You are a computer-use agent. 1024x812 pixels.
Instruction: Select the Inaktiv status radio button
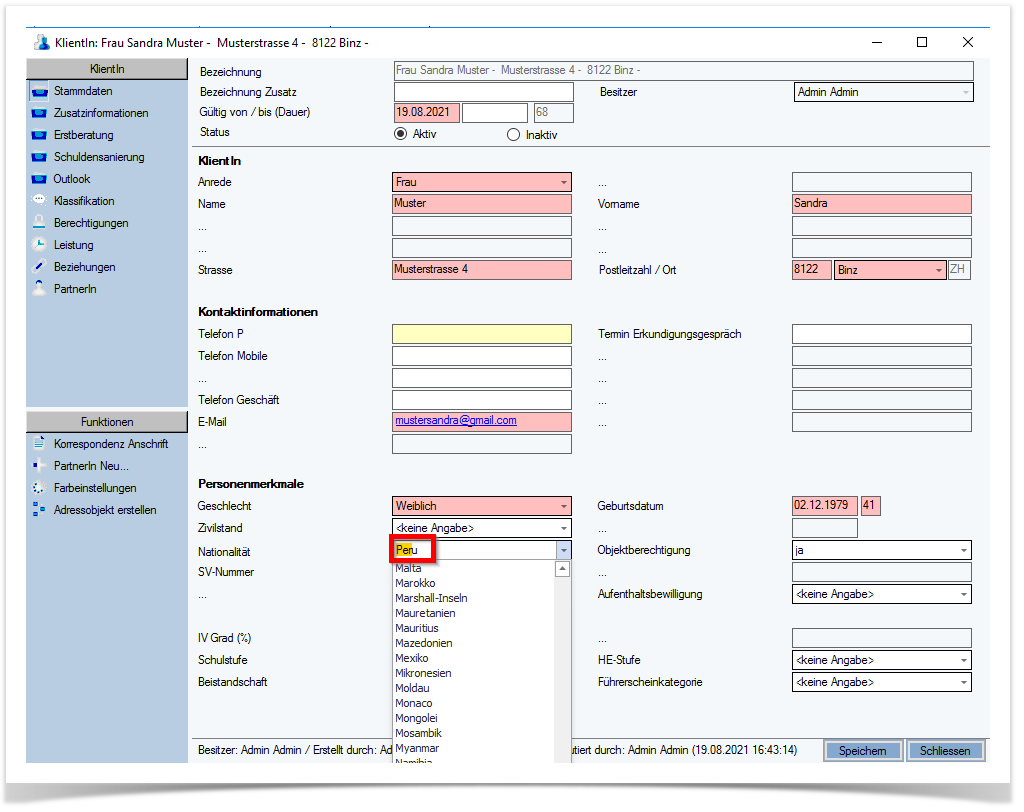click(x=513, y=135)
